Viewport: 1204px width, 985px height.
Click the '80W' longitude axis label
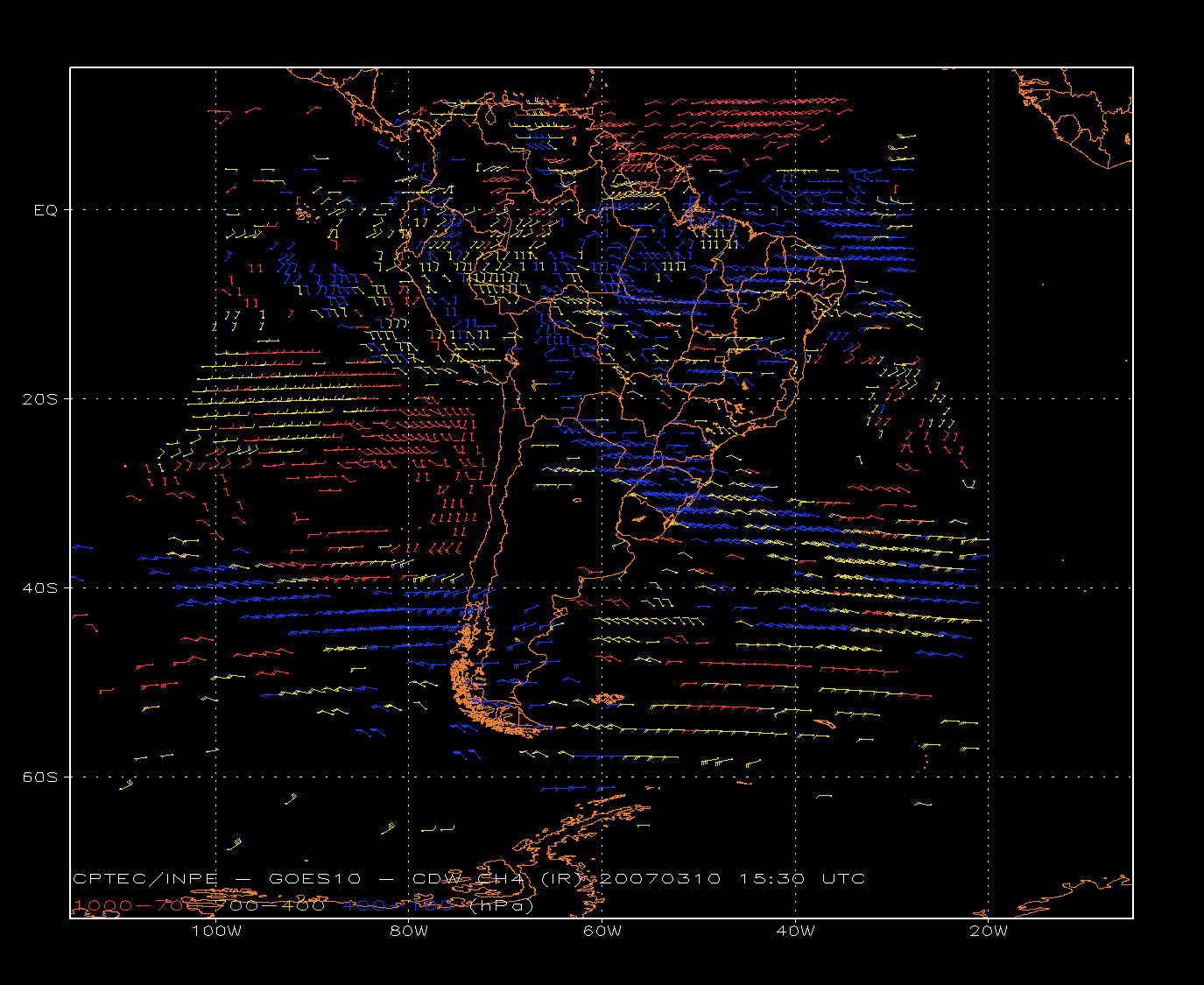(x=410, y=931)
